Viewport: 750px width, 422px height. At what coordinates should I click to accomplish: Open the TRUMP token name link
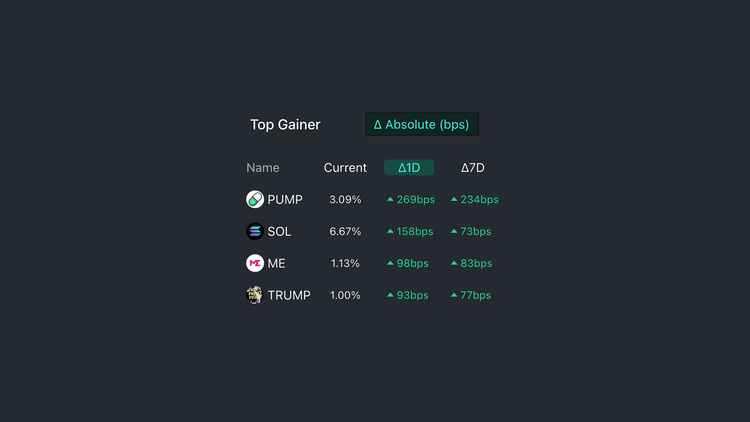pos(289,296)
